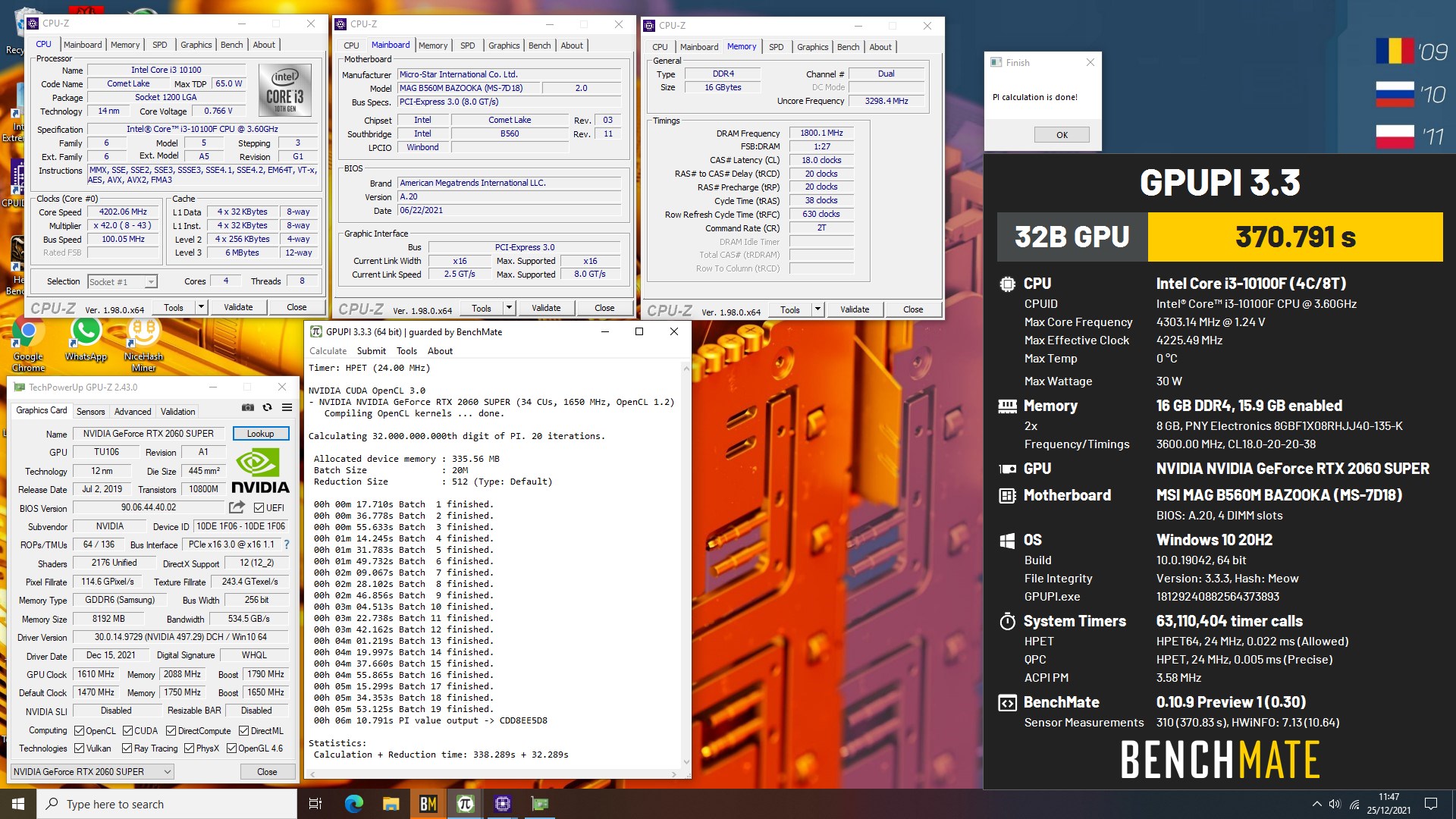Click Validate in the CPU tab window
Image resolution: width=1456 pixels, height=819 pixels.
pyautogui.click(x=238, y=307)
